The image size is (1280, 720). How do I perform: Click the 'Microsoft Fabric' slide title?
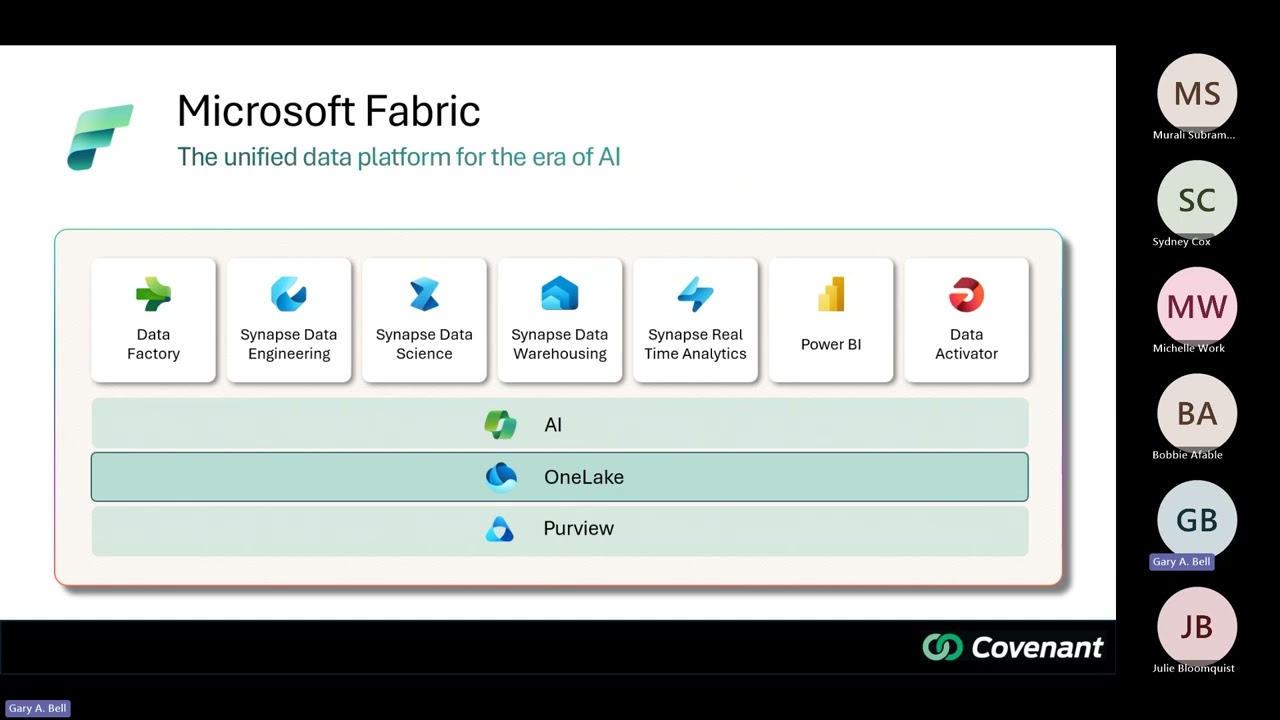[x=329, y=111]
